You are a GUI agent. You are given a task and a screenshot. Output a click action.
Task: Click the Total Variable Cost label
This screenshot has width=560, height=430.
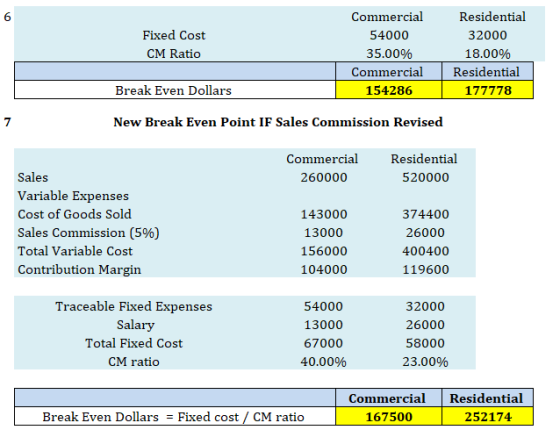tap(75, 251)
